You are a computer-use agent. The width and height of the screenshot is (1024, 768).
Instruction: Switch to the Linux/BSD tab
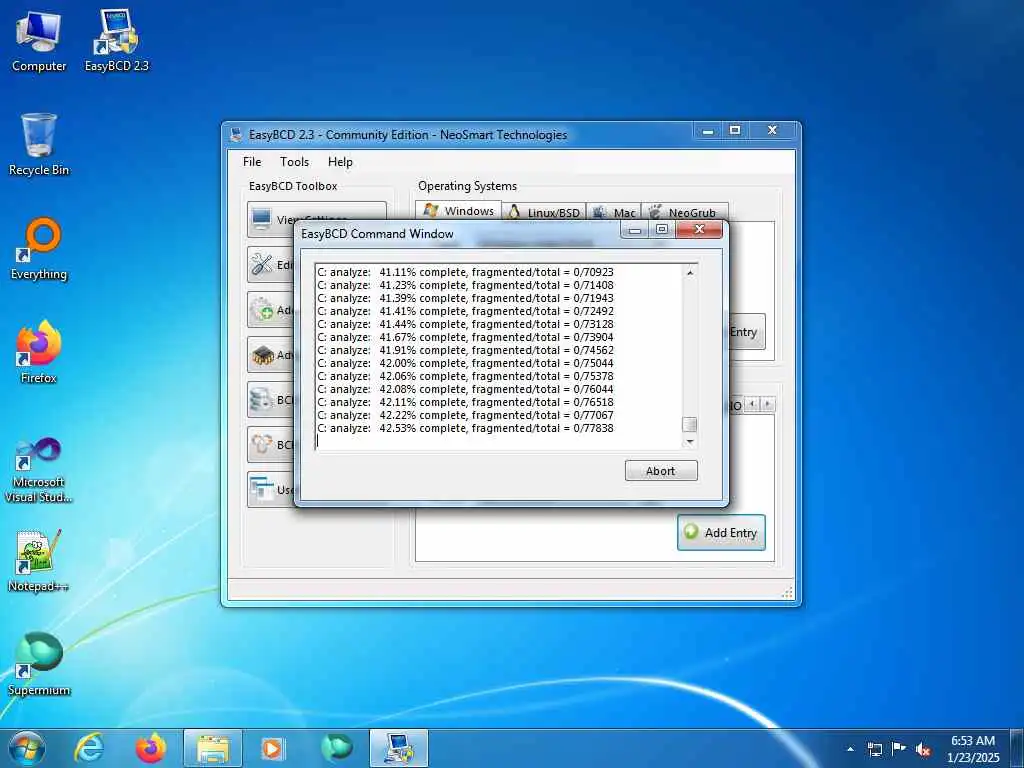[544, 212]
